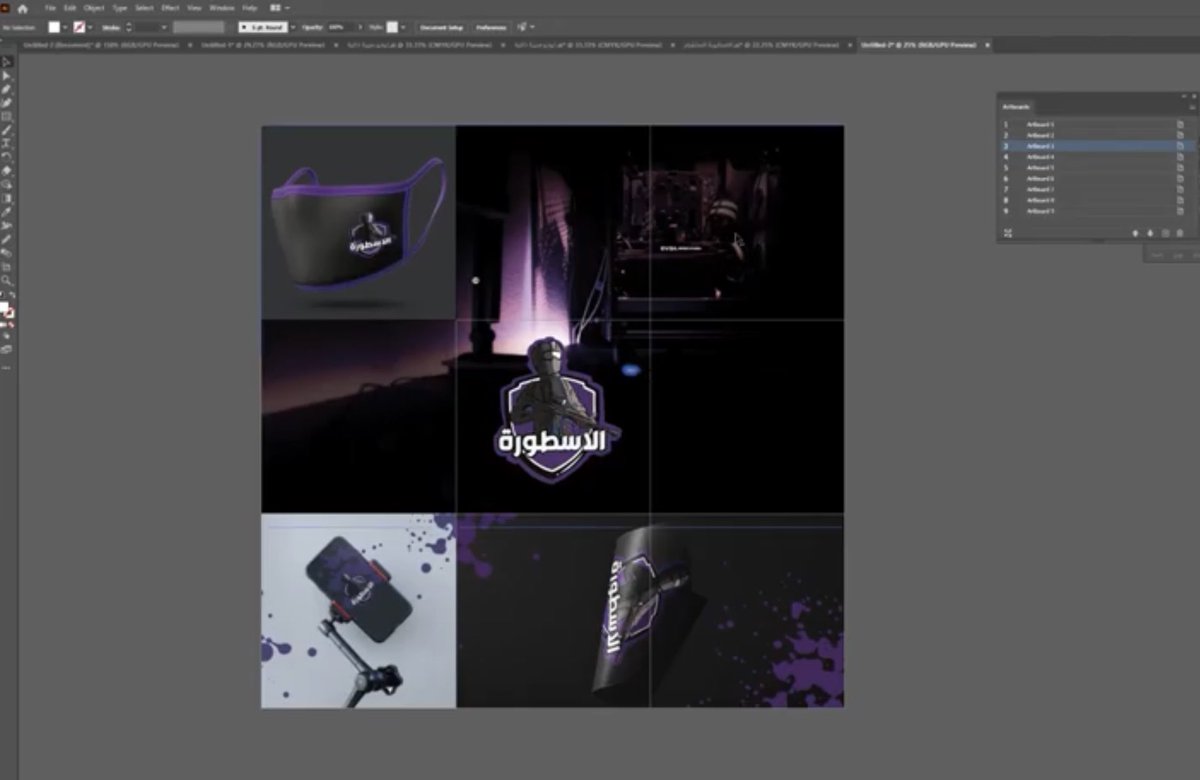1200x780 pixels.
Task: Delete the selected artboard with trash icon
Action: (x=1180, y=233)
